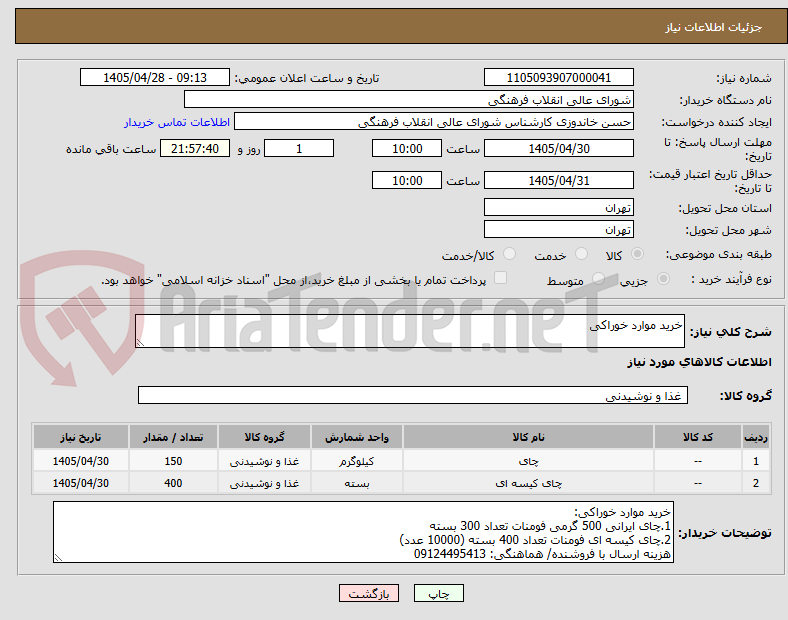Open the اطلاعات تماس خریدار link

tap(176, 122)
